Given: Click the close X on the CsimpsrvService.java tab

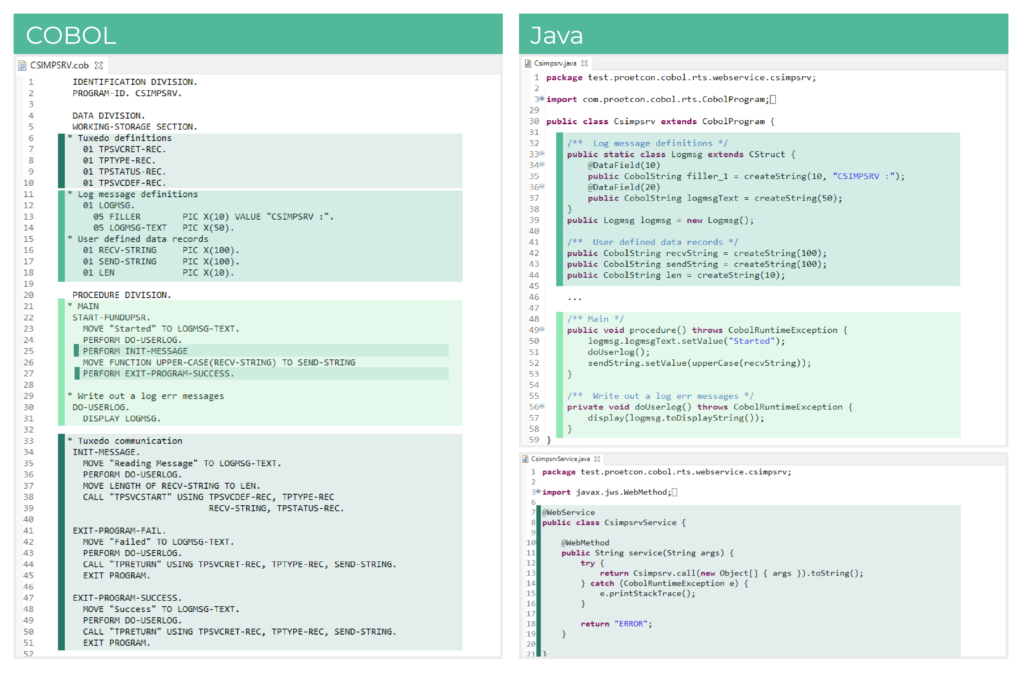Looking at the screenshot, I should (598, 460).
